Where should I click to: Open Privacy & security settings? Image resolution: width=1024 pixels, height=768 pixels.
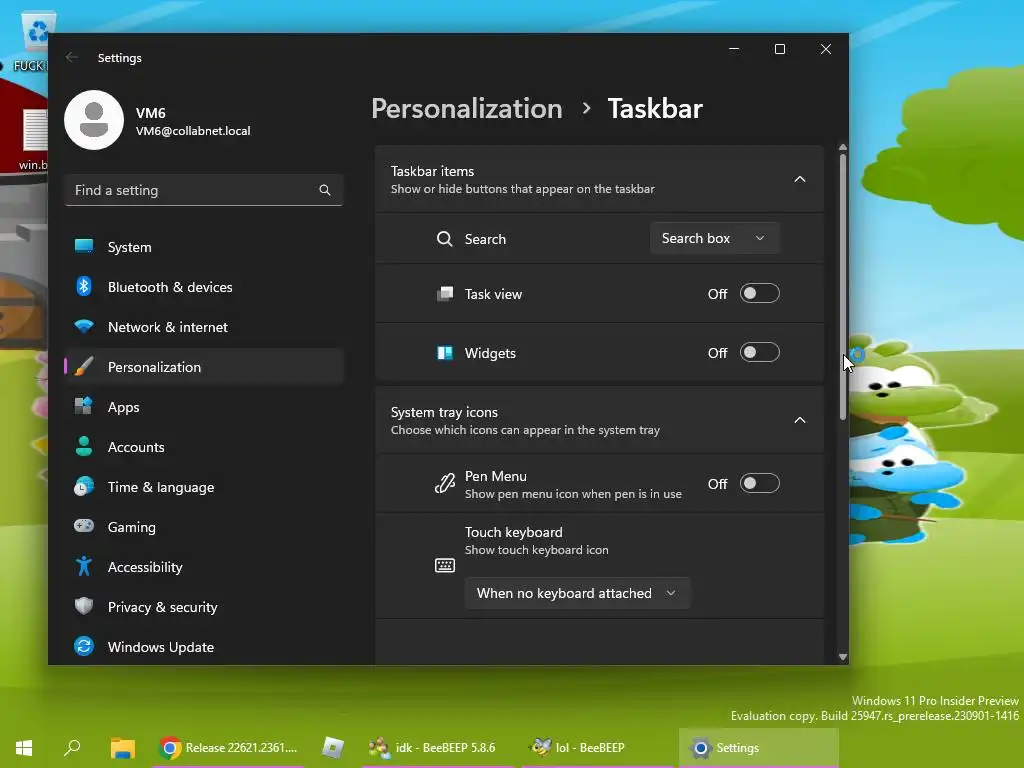click(204, 607)
